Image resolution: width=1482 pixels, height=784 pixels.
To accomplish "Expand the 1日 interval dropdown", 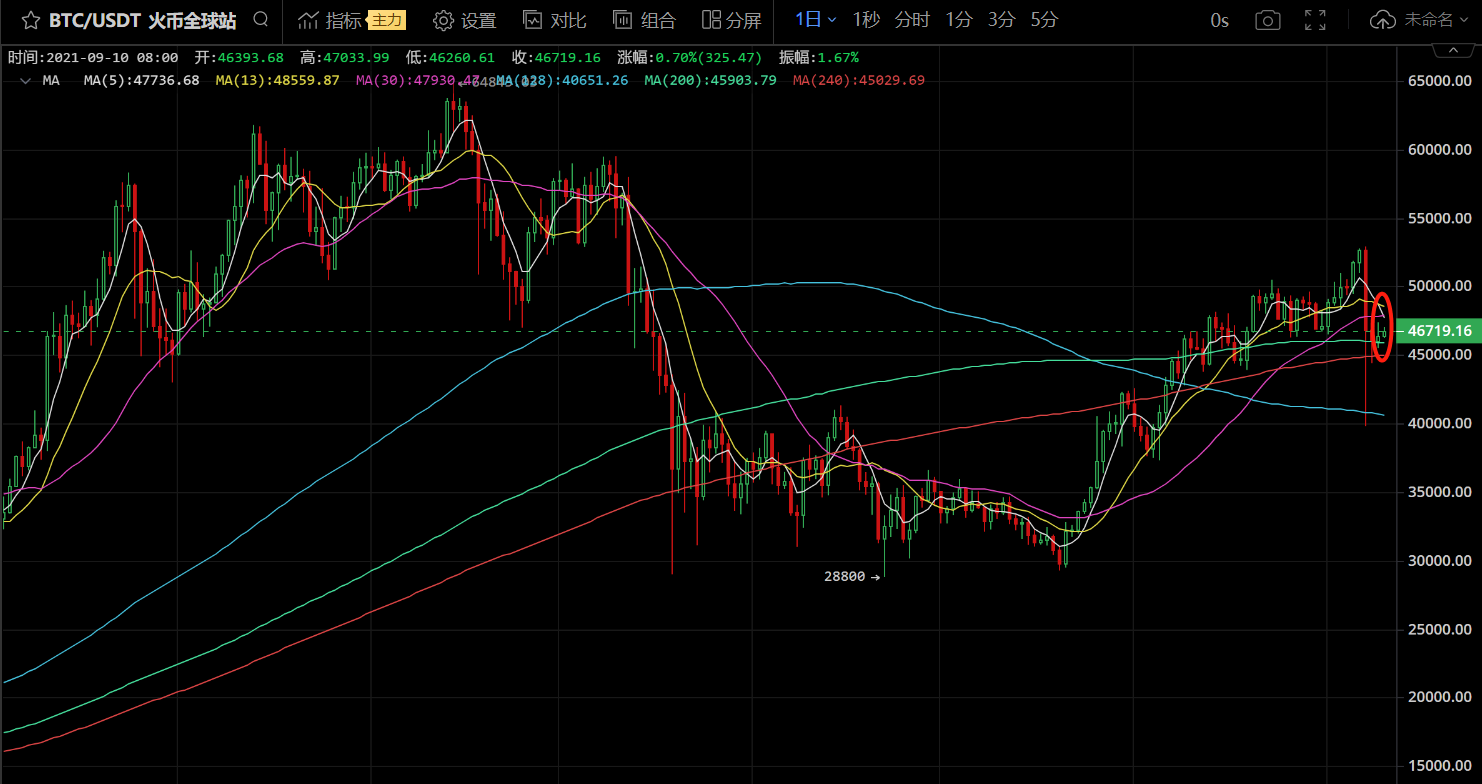I will [816, 19].
